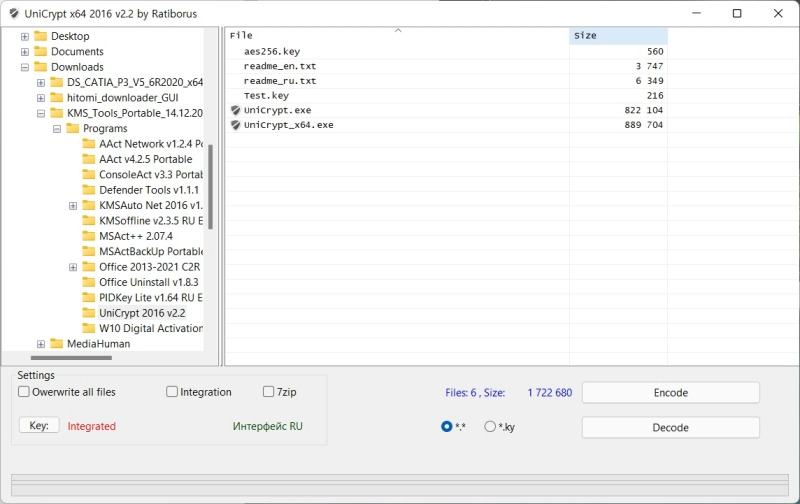The image size is (800, 504).
Task: Click the shield icon beside UniCrypt.exe
Action: tap(235, 110)
